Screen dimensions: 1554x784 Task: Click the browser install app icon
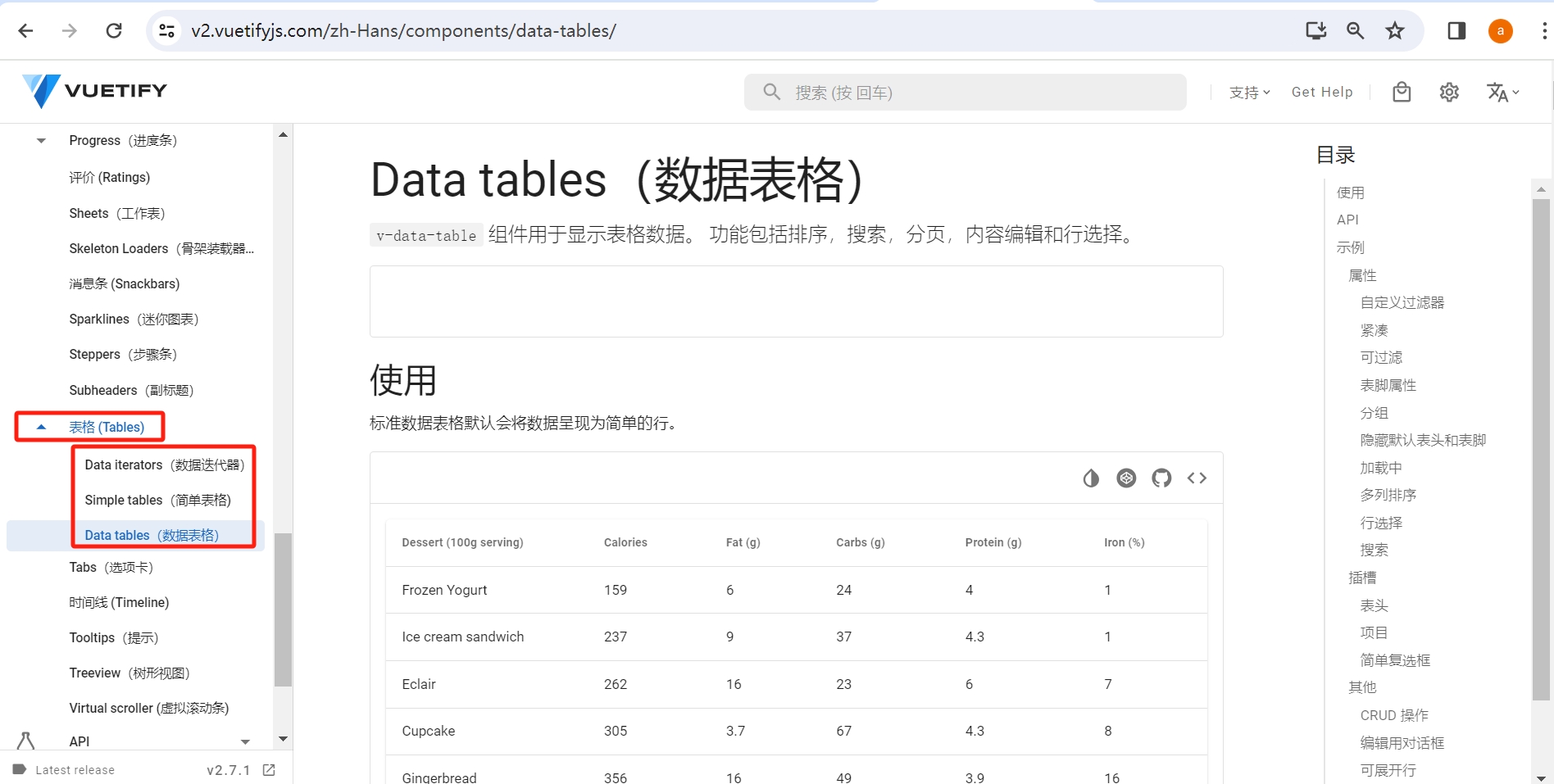pyautogui.click(x=1315, y=30)
